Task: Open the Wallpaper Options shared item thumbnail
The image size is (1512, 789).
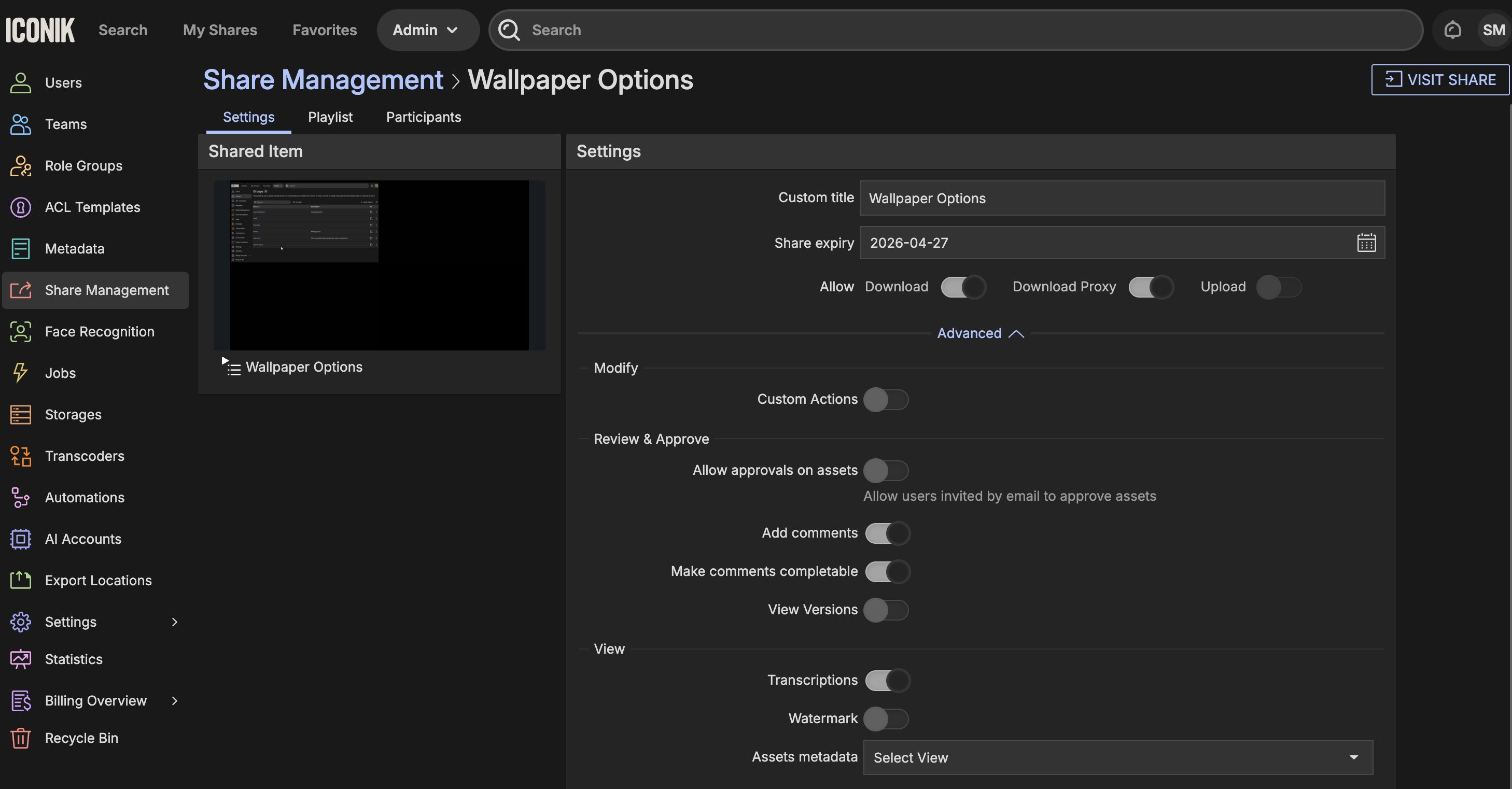Action: pos(379,265)
